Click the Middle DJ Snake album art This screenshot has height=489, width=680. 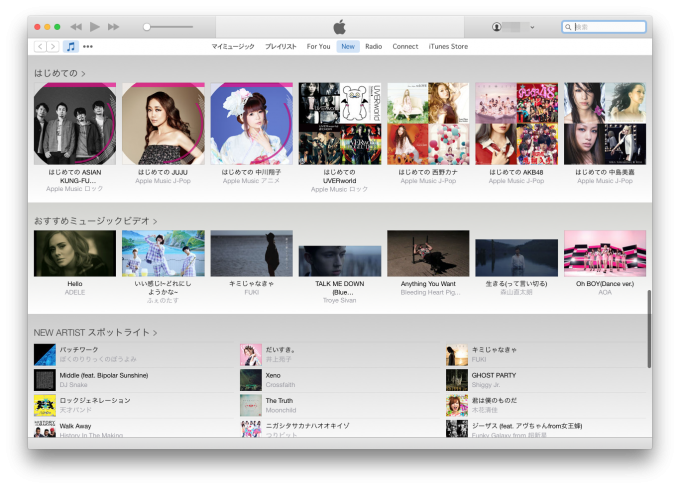pos(45,380)
